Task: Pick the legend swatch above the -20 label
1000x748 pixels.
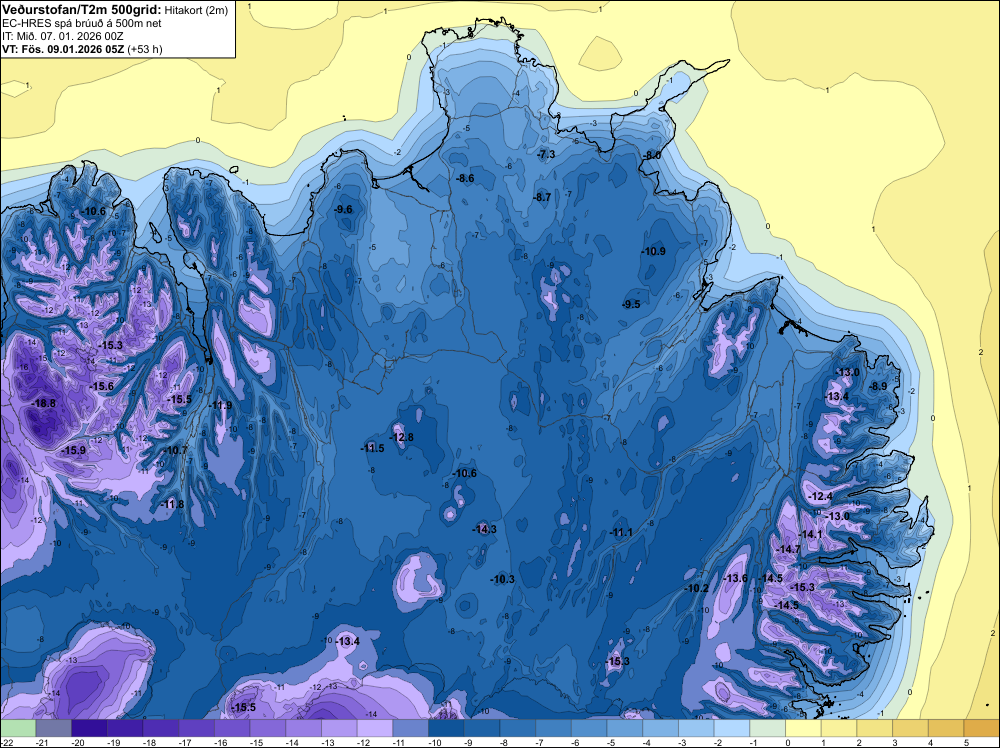Action: click(x=89, y=728)
